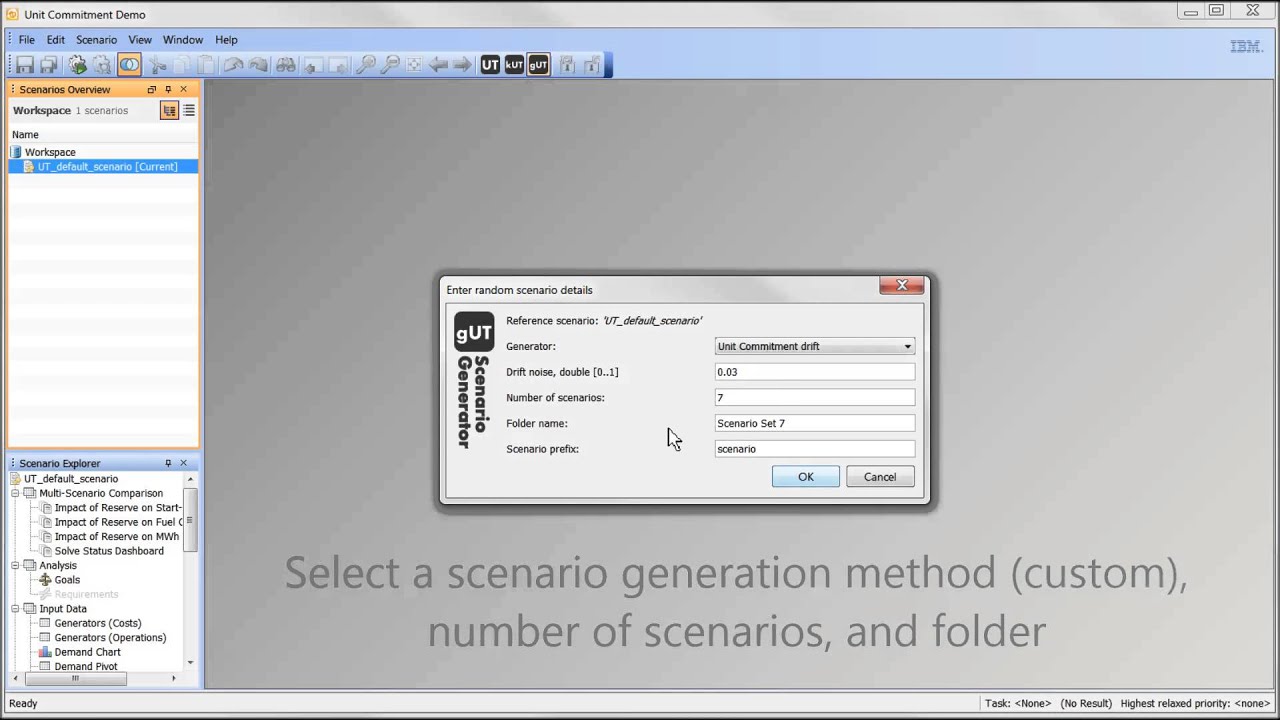Close the Scenarios Overview panel

click(x=183, y=90)
